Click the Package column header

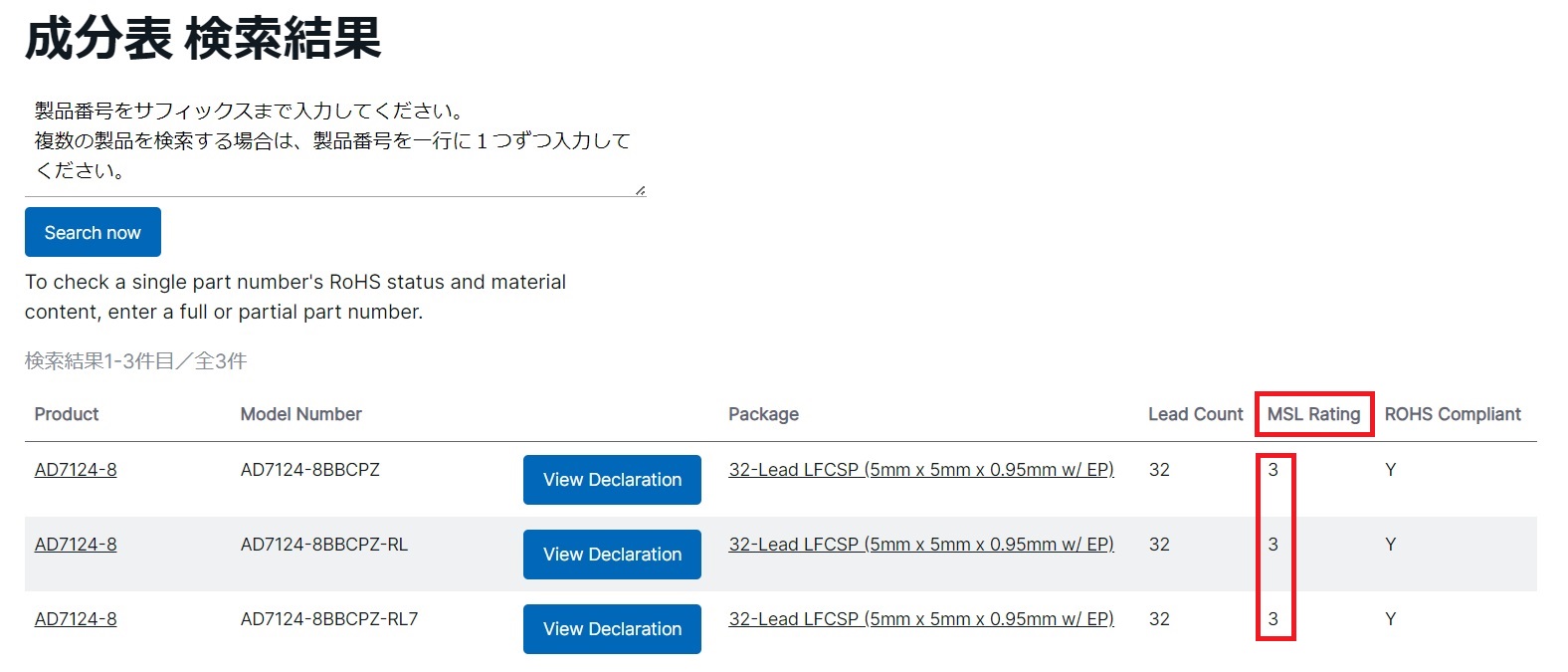(763, 414)
